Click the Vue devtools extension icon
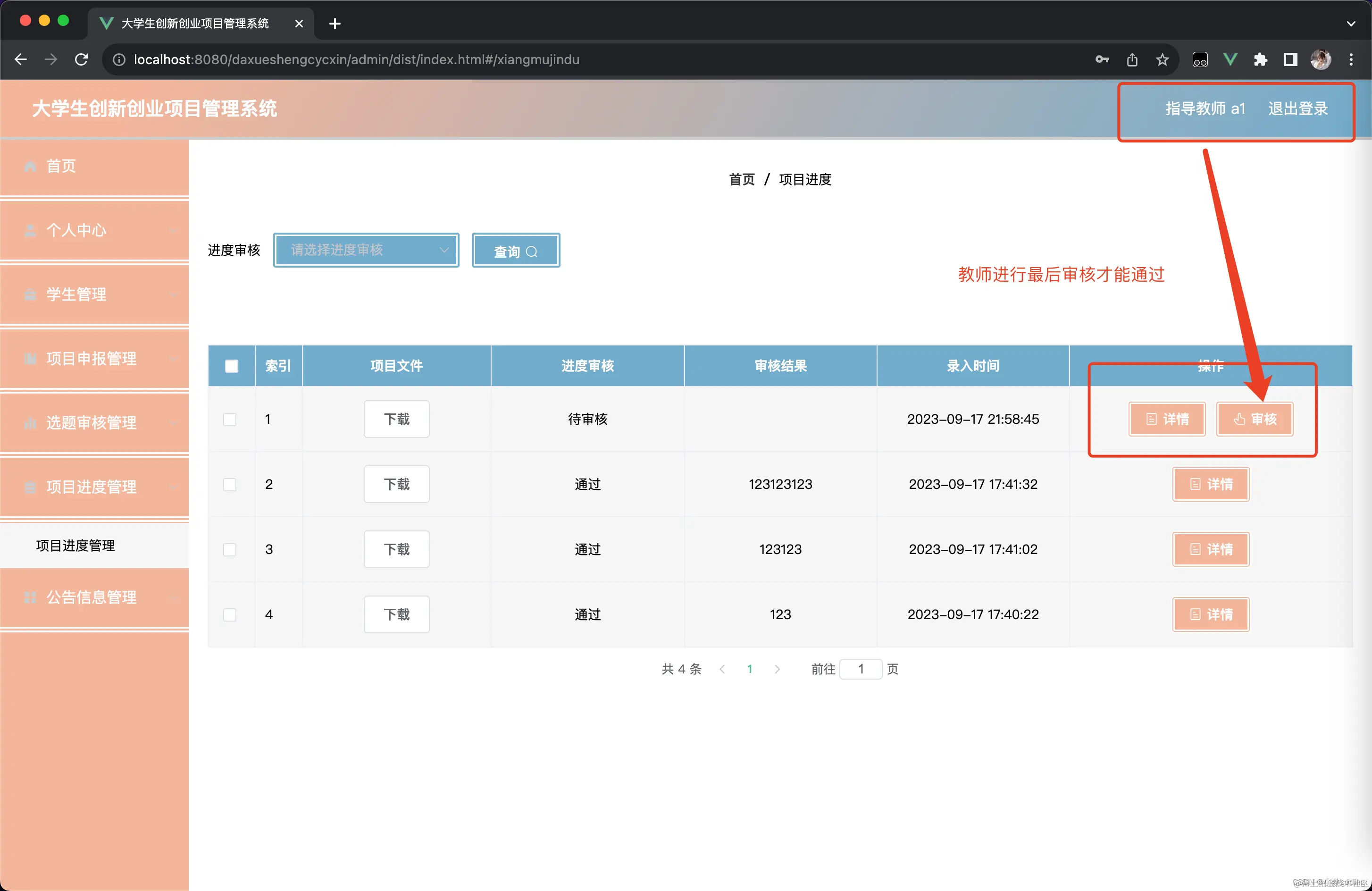 (x=1230, y=59)
